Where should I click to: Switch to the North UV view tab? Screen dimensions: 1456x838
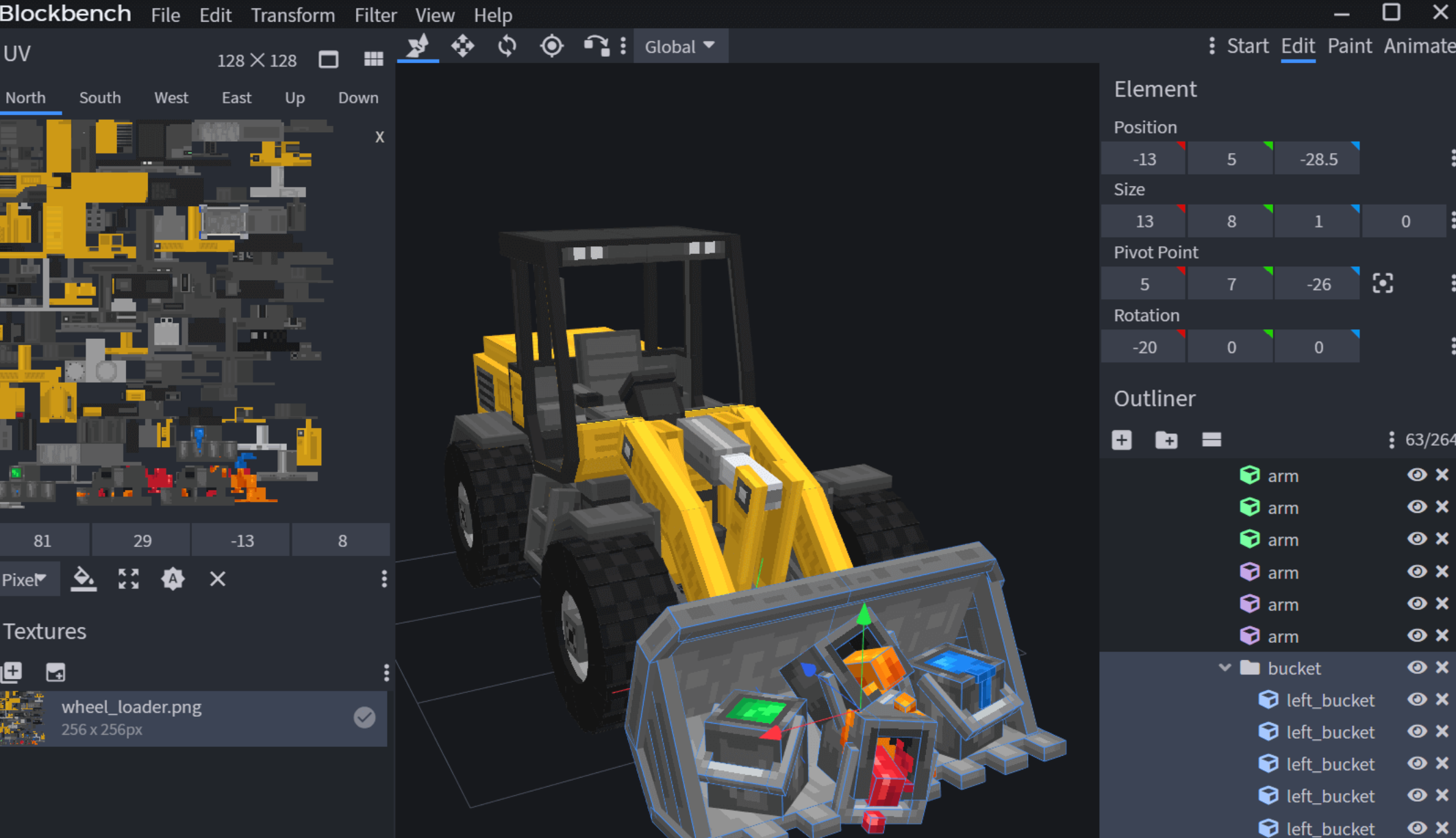tap(26, 97)
